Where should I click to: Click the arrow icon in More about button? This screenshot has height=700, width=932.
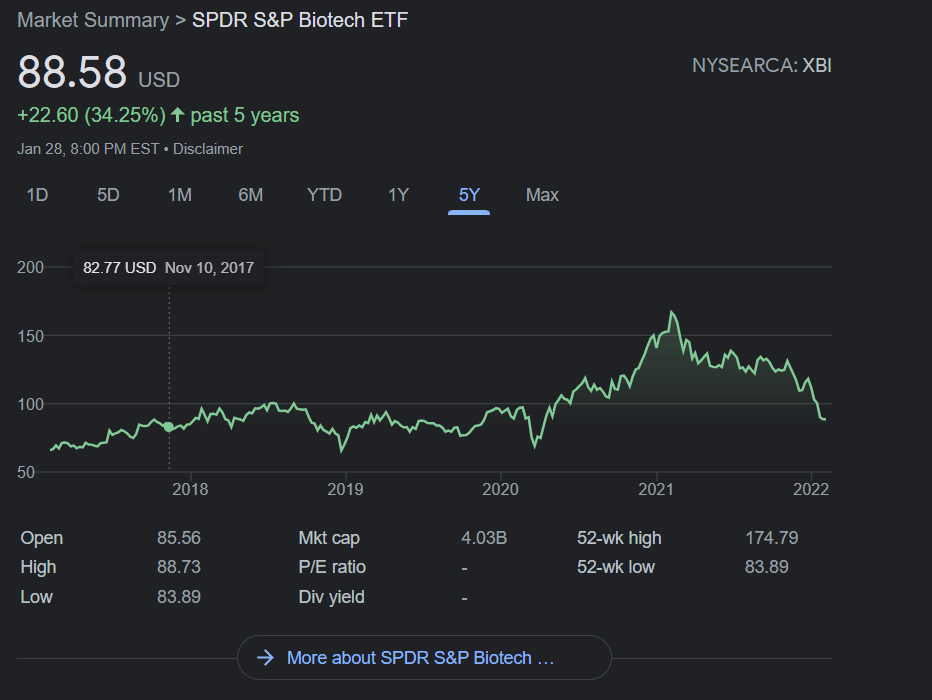[x=265, y=657]
